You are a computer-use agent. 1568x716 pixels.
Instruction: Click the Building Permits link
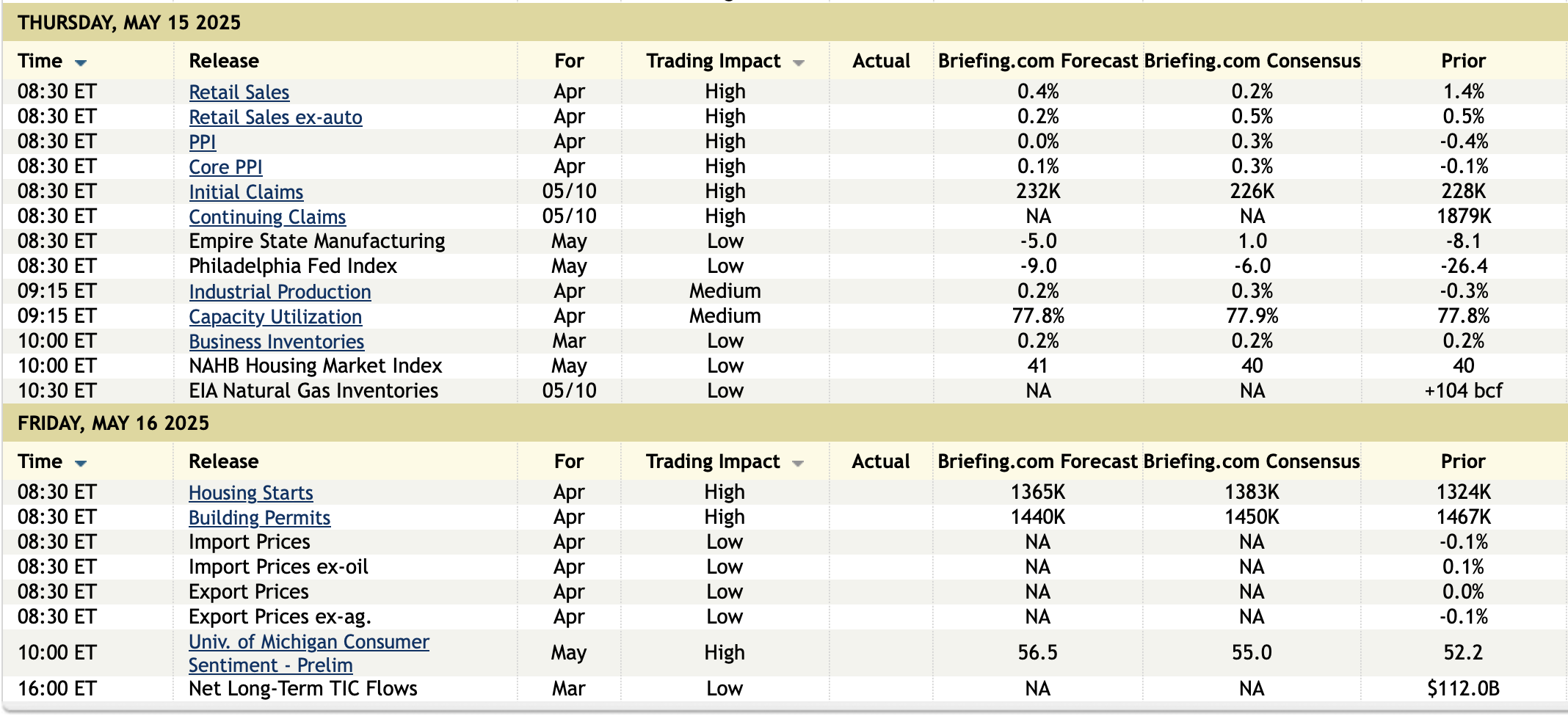click(x=259, y=518)
